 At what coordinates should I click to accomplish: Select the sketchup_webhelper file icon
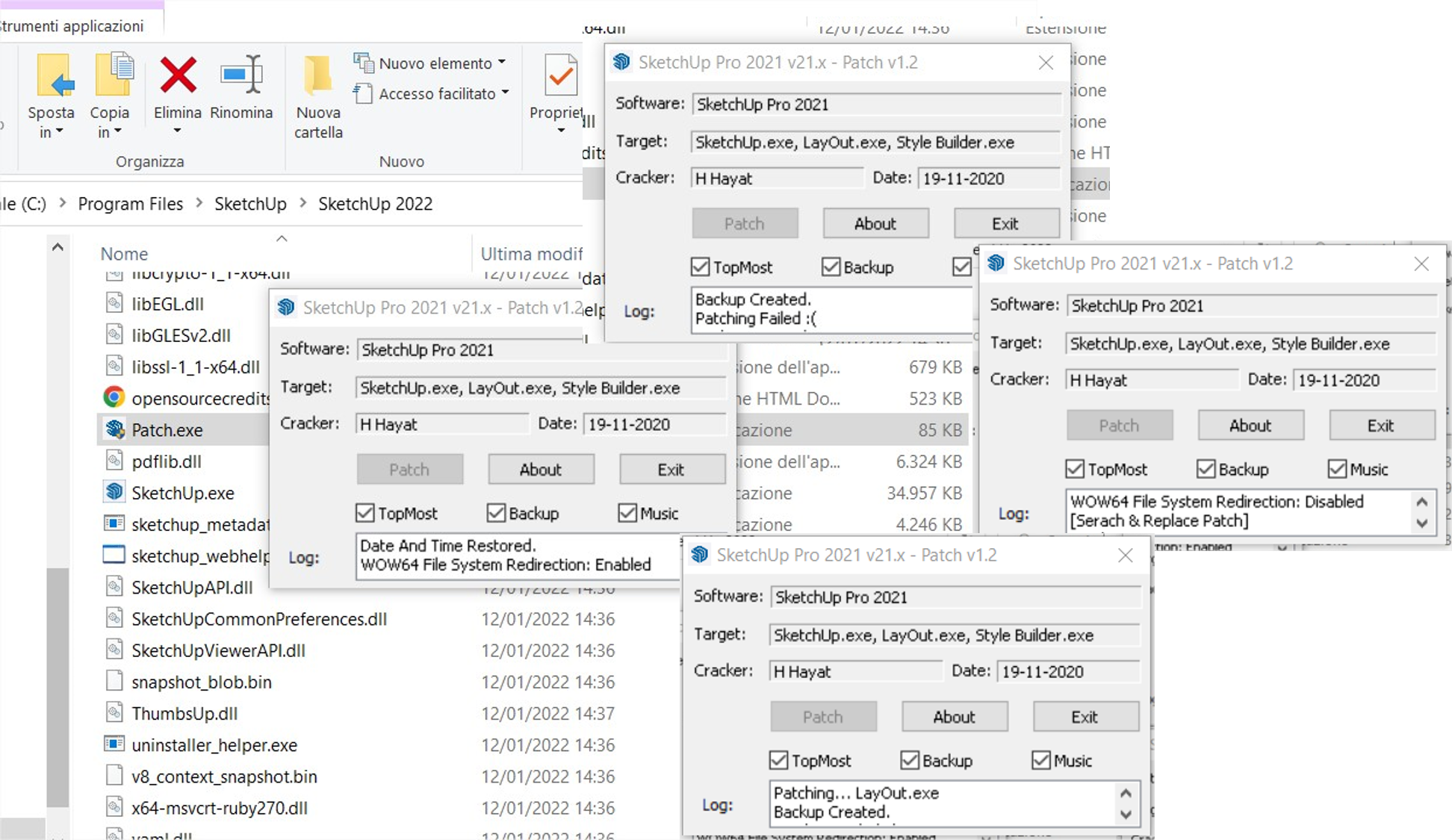(114, 555)
